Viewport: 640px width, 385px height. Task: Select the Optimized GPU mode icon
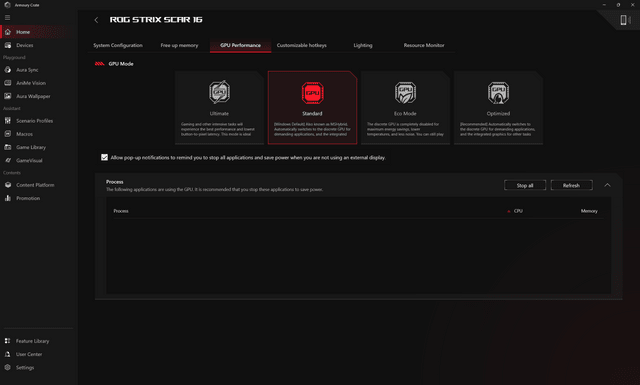498,93
